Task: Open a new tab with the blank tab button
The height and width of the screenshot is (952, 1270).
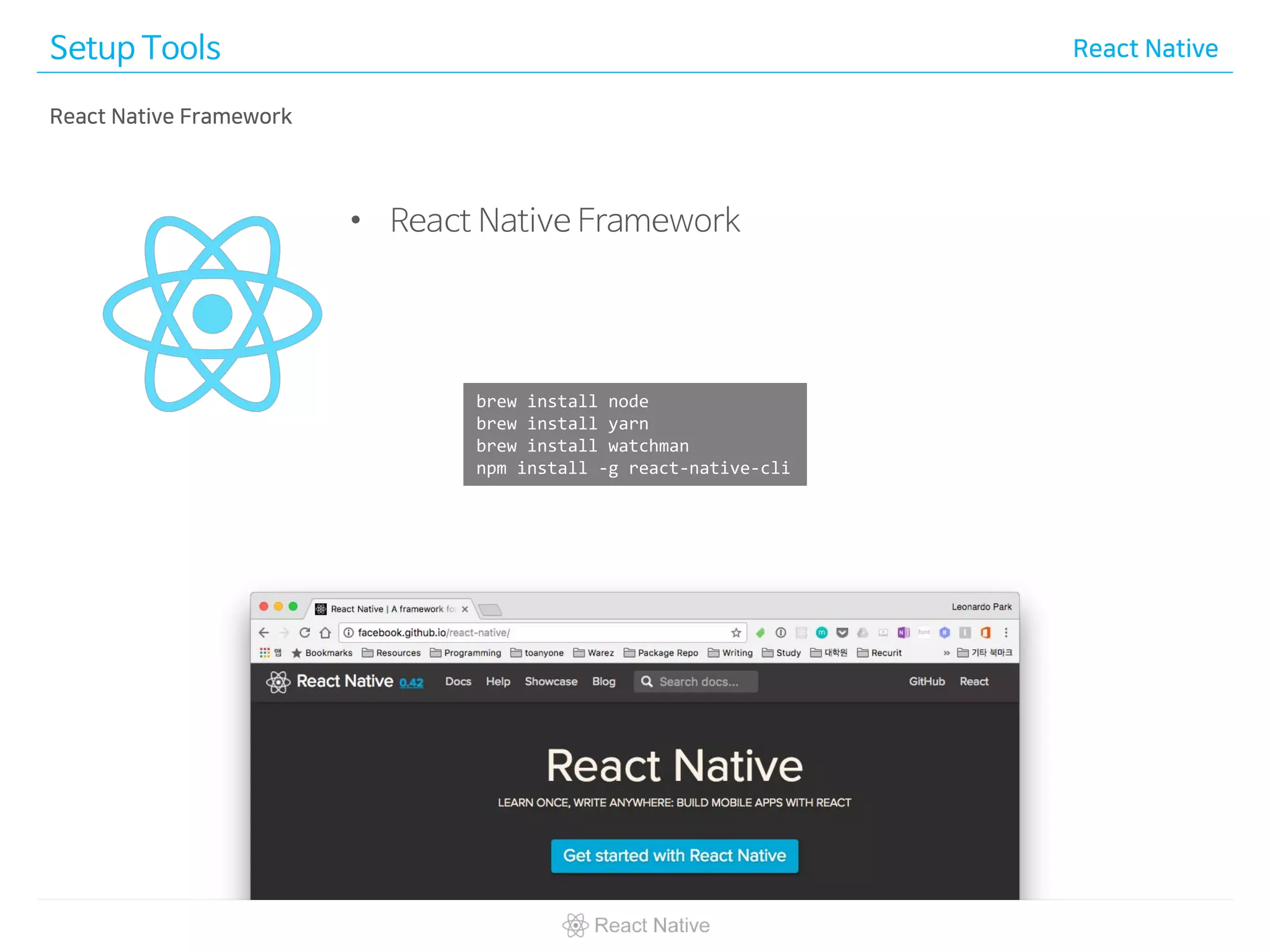Action: [491, 610]
